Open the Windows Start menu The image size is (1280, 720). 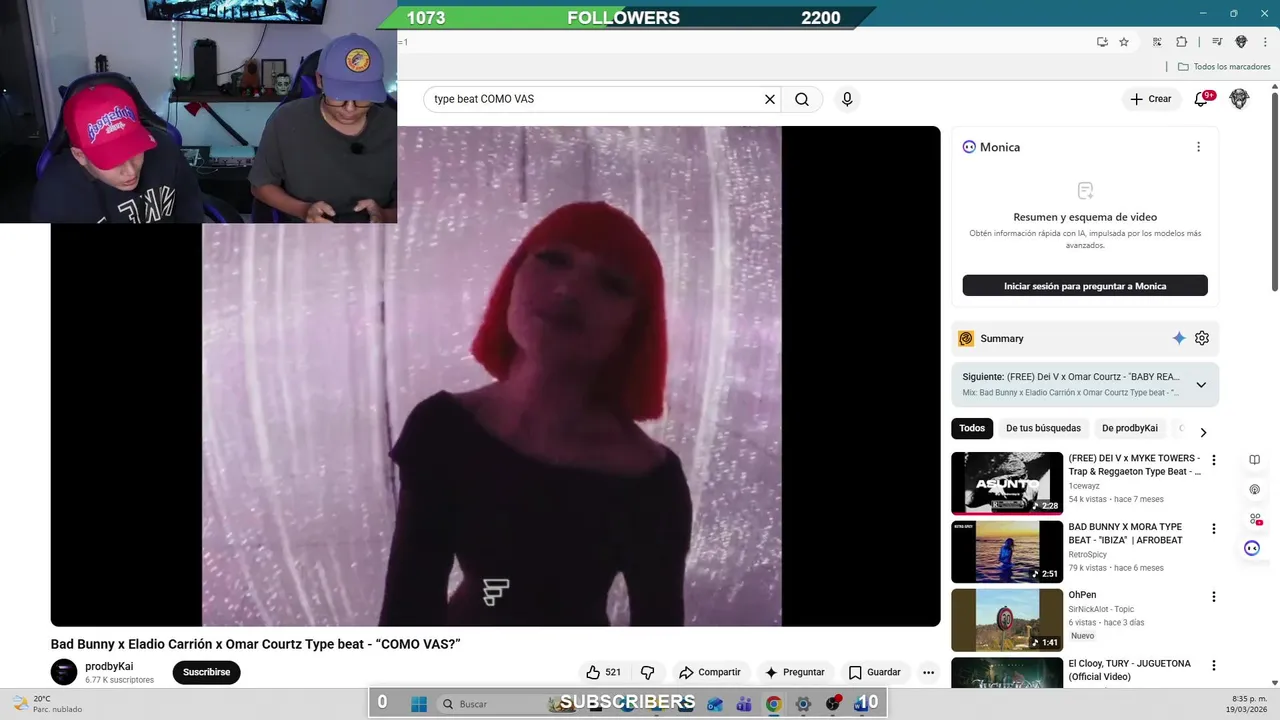(418, 704)
